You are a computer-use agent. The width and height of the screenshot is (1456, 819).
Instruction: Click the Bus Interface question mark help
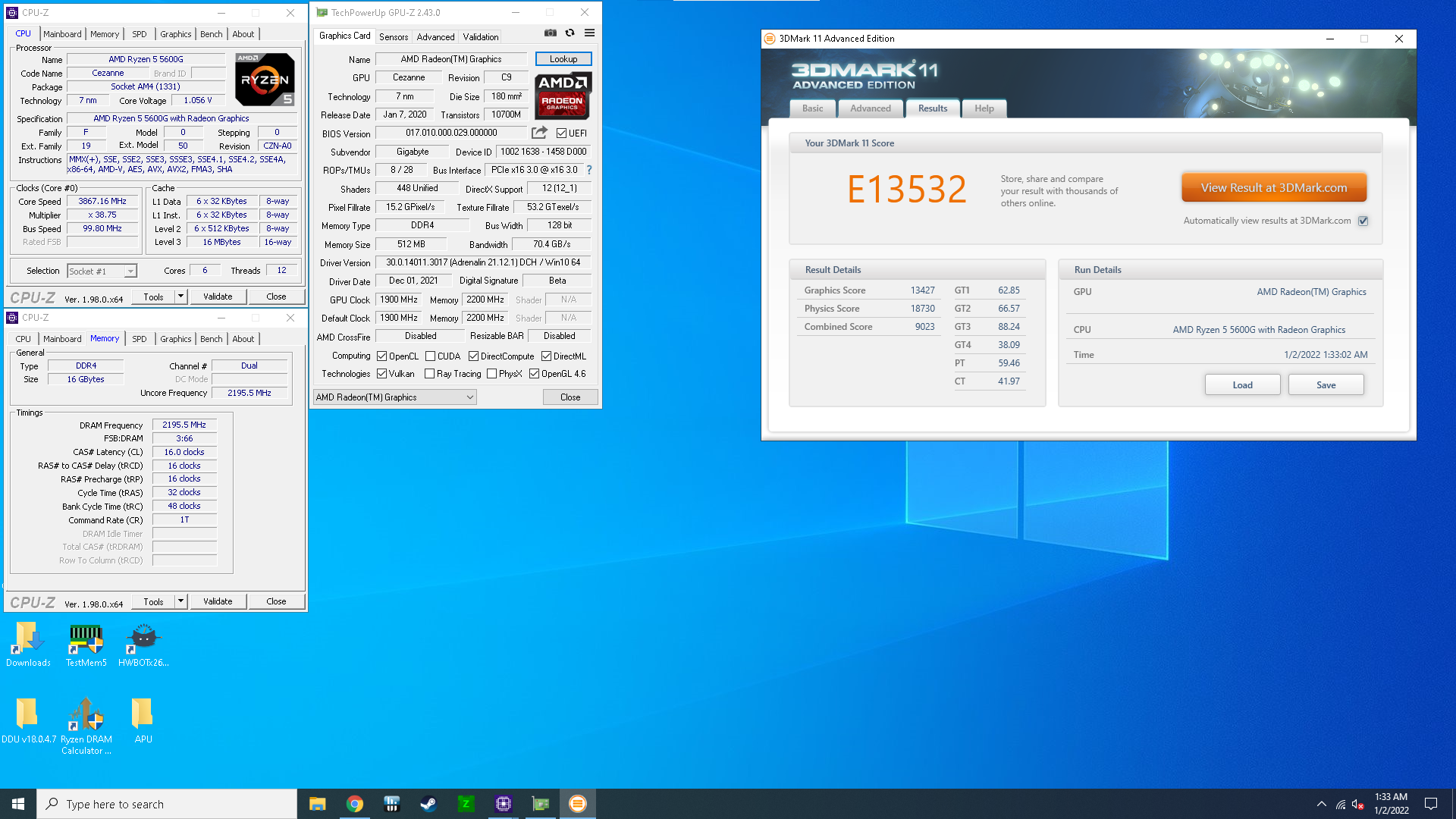589,170
